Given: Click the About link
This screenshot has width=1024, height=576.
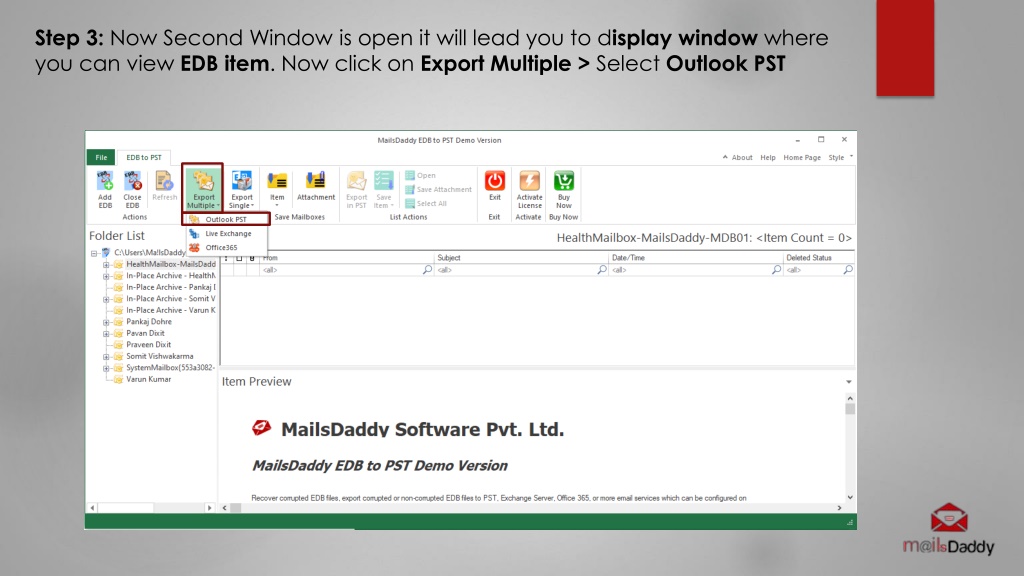Looking at the screenshot, I should click(x=742, y=157).
